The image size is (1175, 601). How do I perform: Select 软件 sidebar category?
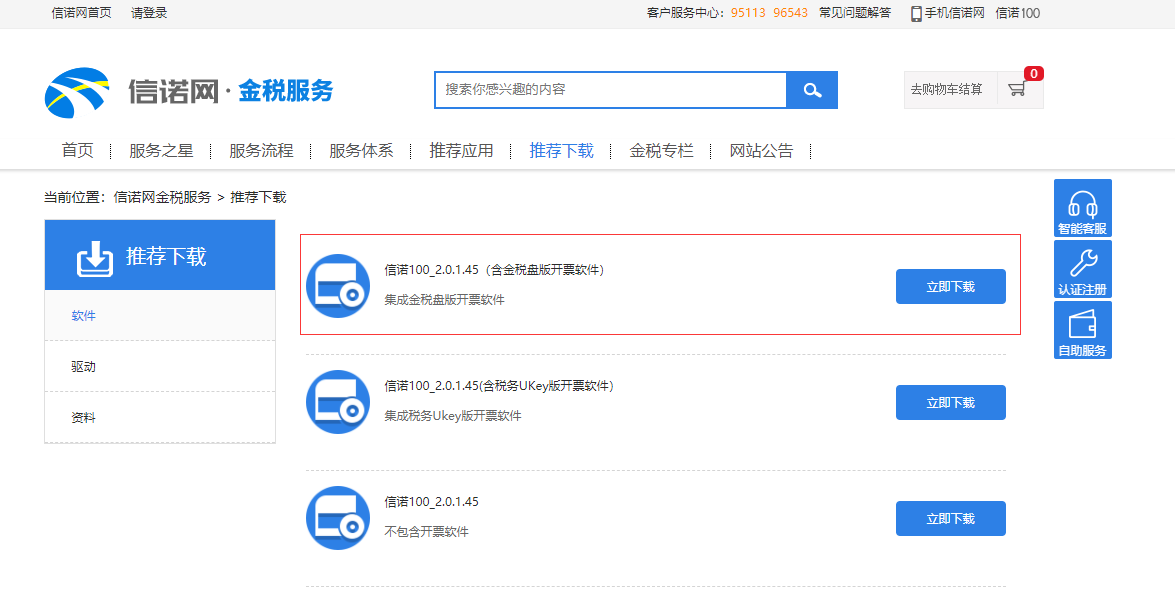click(160, 315)
